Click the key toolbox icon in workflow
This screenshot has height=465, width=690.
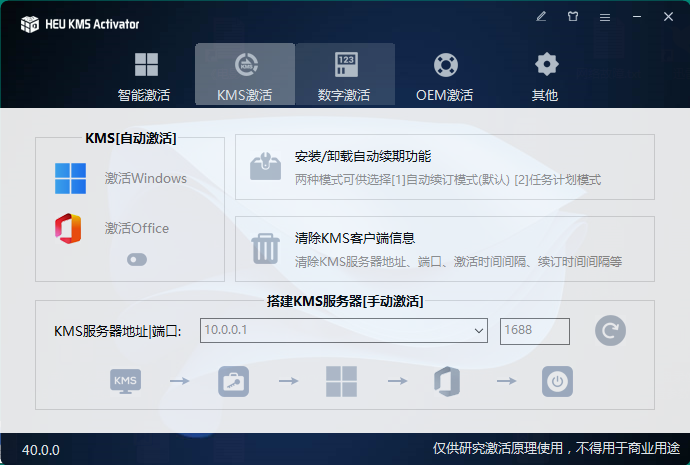pos(233,381)
